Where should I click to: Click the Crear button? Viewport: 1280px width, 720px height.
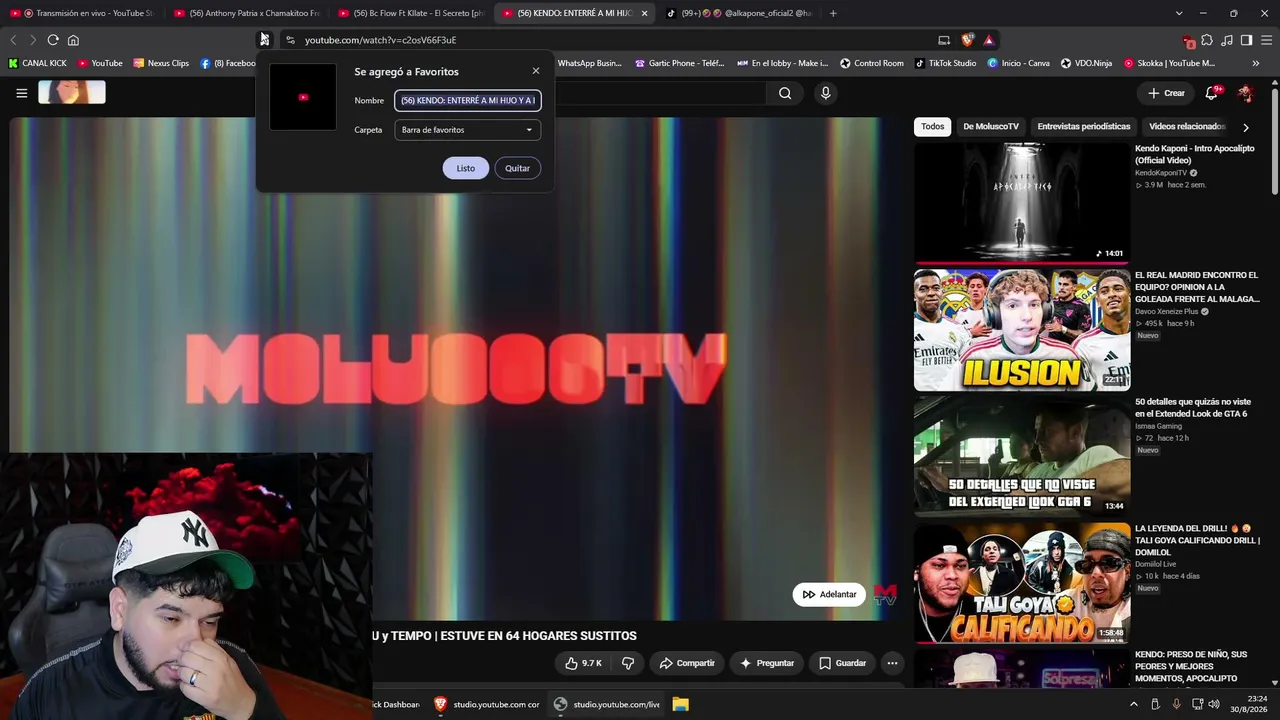[x=1166, y=93]
